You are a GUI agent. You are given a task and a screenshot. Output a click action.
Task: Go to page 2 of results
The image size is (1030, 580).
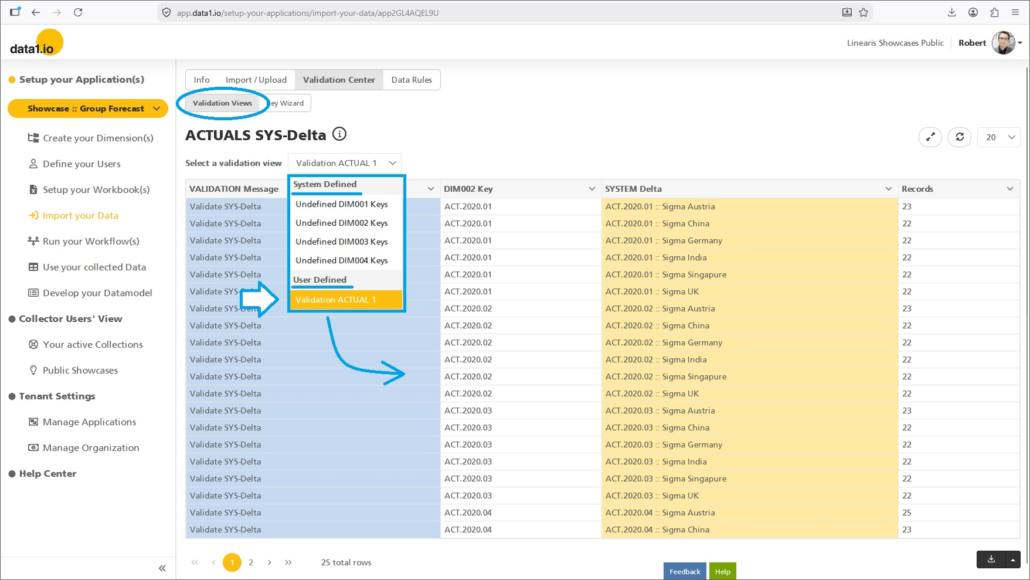point(251,563)
